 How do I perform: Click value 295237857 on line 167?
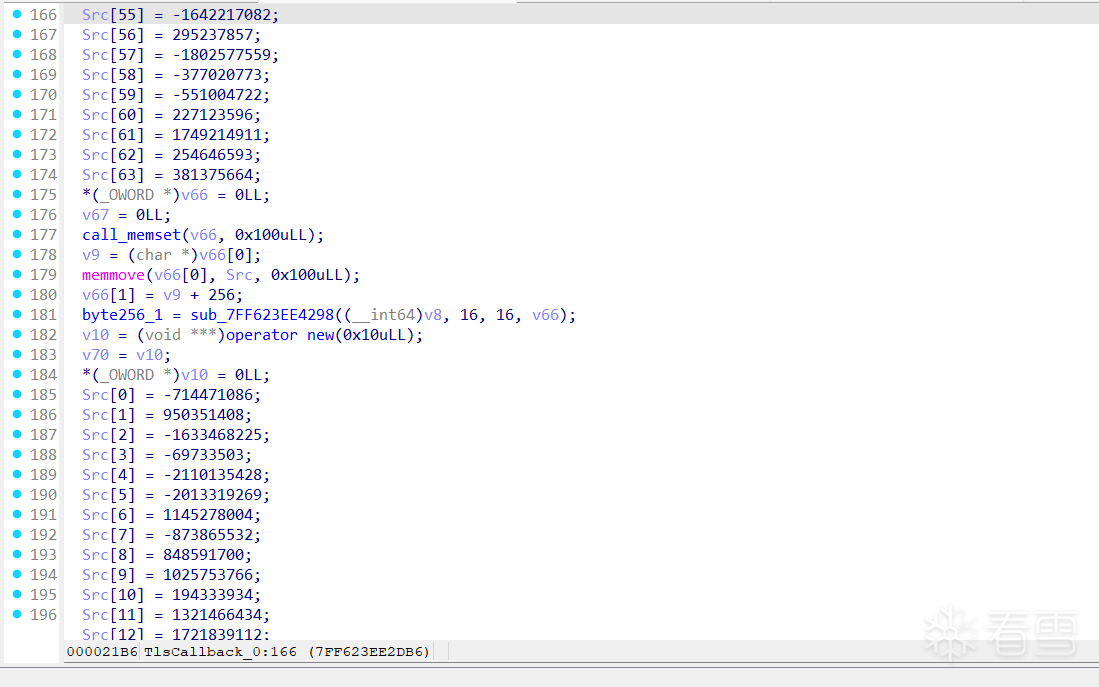(x=212, y=35)
